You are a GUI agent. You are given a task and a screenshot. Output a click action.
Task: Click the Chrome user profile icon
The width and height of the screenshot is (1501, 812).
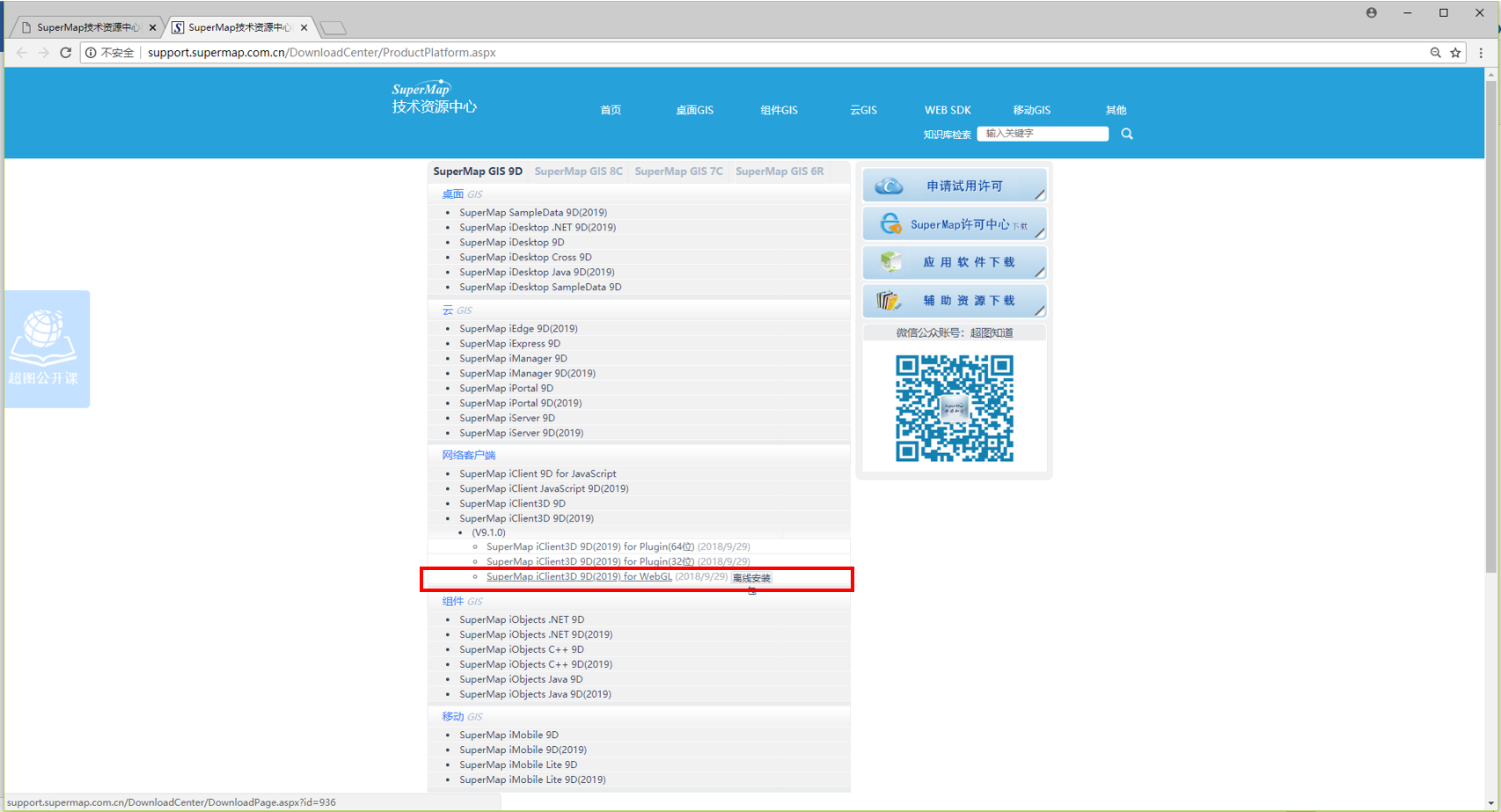click(1371, 12)
